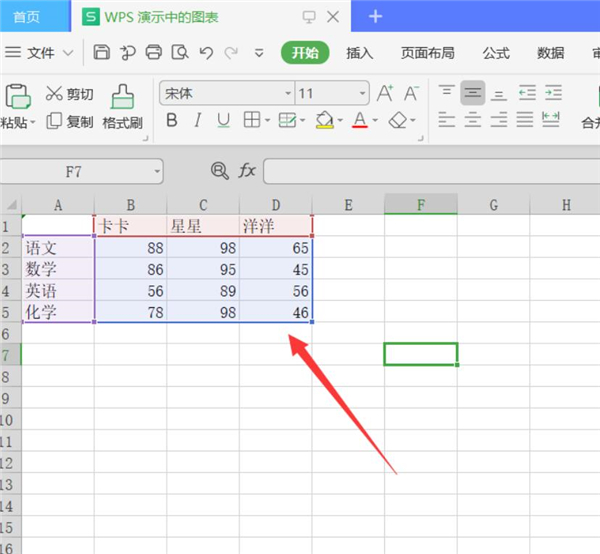Open the 插入 ribbon tab

pyautogui.click(x=359, y=53)
